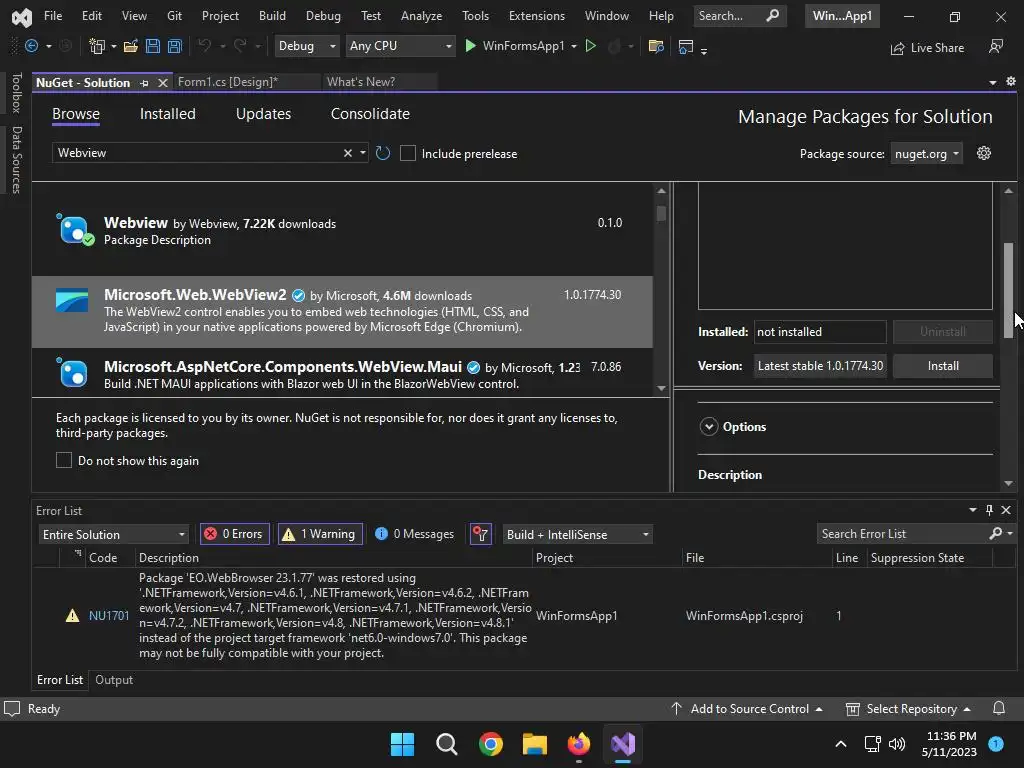Open the folder view toolbar icon
This screenshot has height=768, width=1024.
coord(656,46)
